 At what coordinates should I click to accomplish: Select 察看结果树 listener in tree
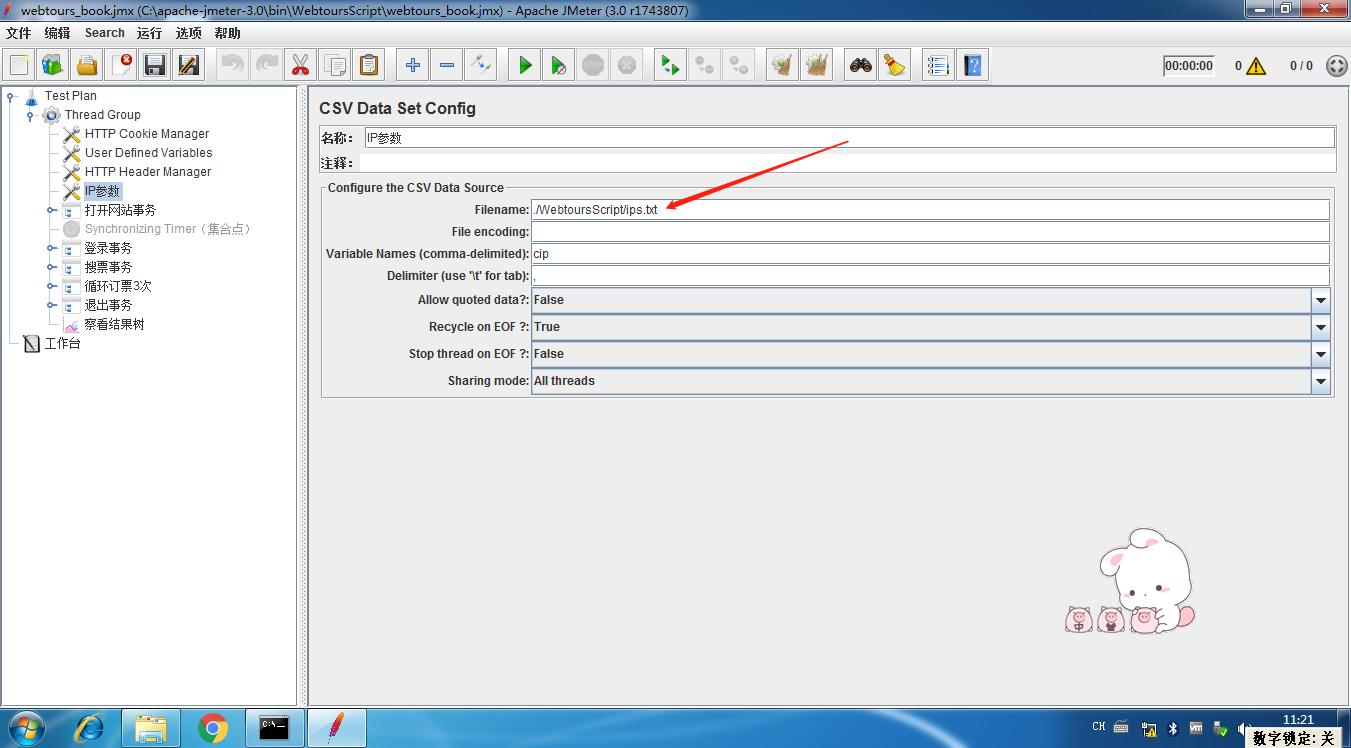115,324
